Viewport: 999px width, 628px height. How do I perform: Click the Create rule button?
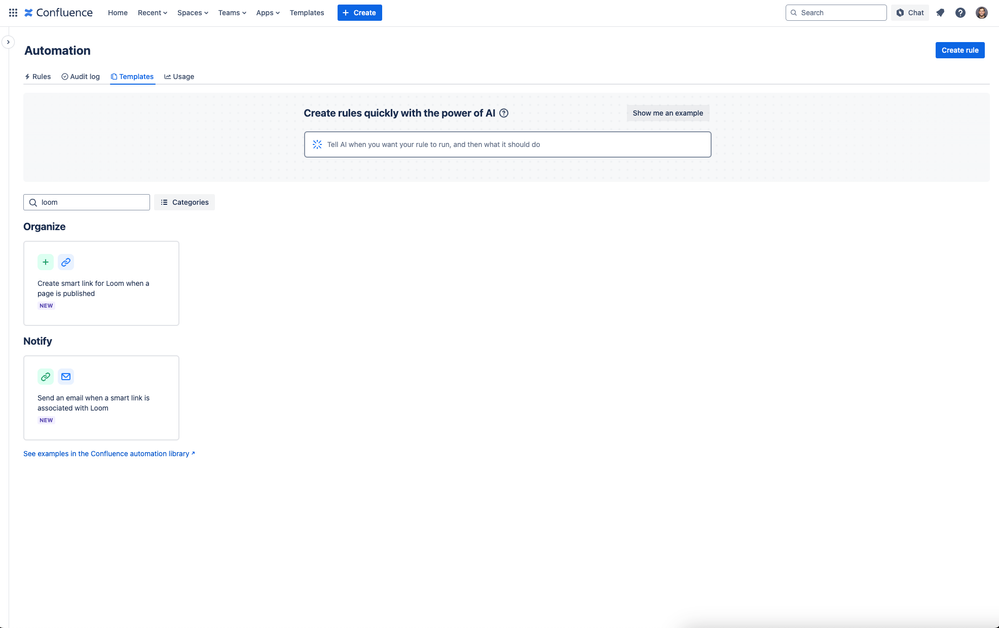959,50
